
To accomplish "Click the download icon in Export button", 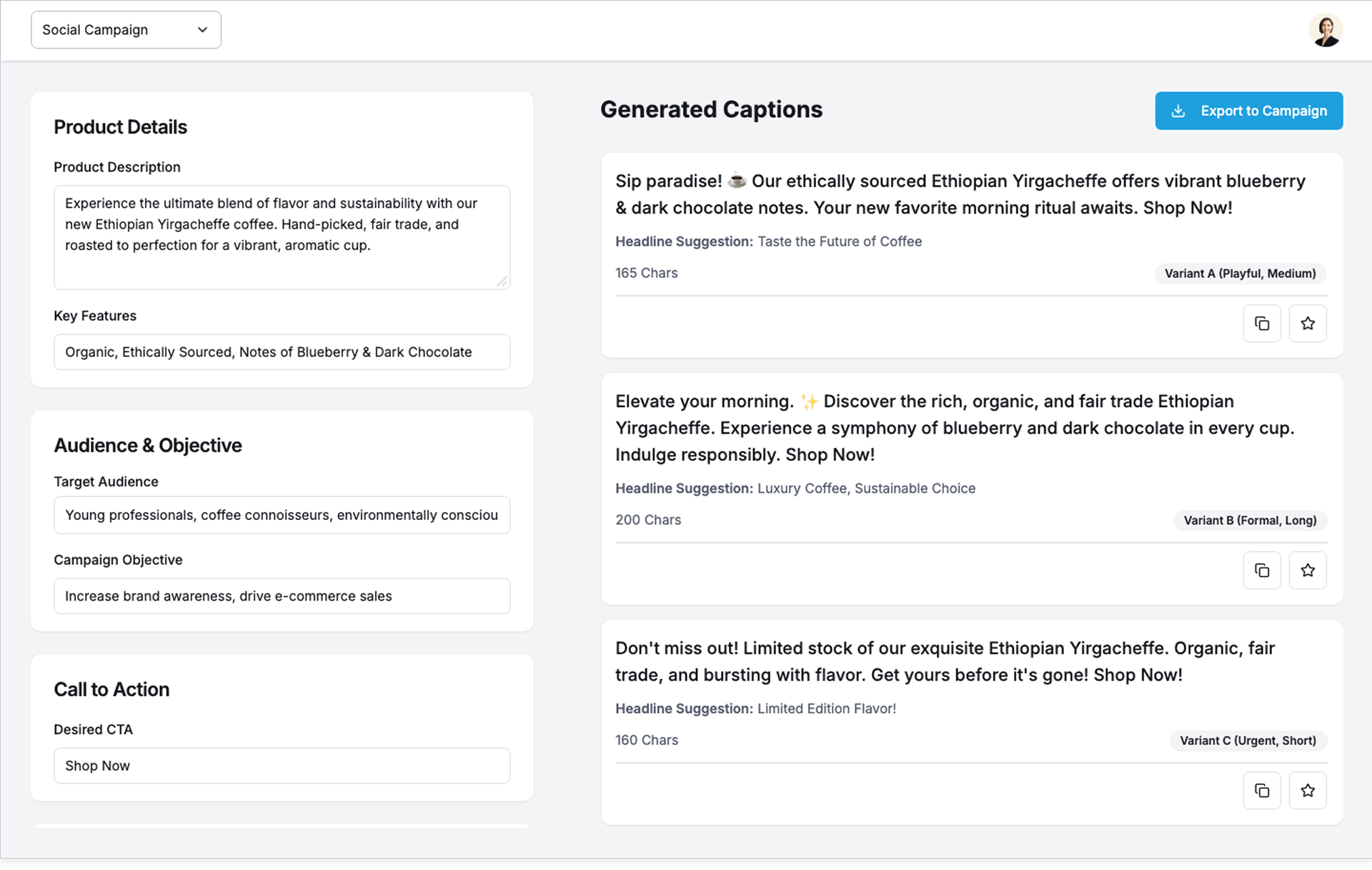I will click(1178, 111).
